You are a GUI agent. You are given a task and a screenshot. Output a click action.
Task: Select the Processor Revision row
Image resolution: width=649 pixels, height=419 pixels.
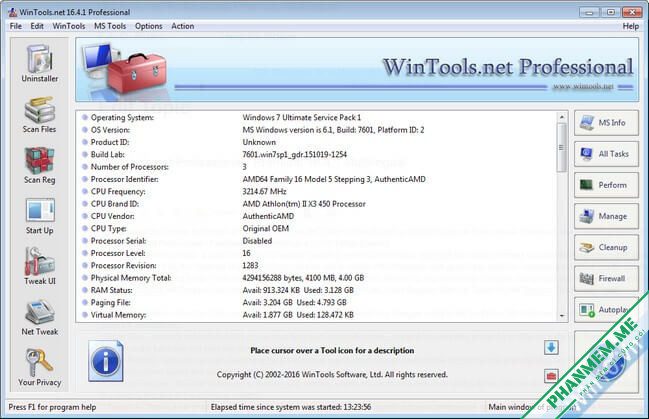(x=317, y=265)
